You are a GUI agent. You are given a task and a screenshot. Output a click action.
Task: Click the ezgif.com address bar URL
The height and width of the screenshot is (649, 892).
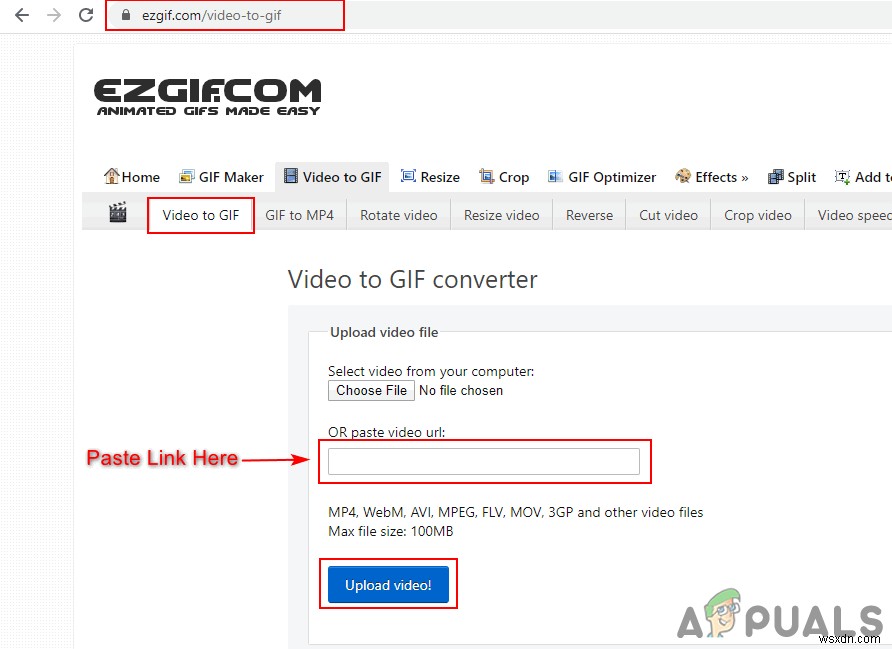pos(211,15)
